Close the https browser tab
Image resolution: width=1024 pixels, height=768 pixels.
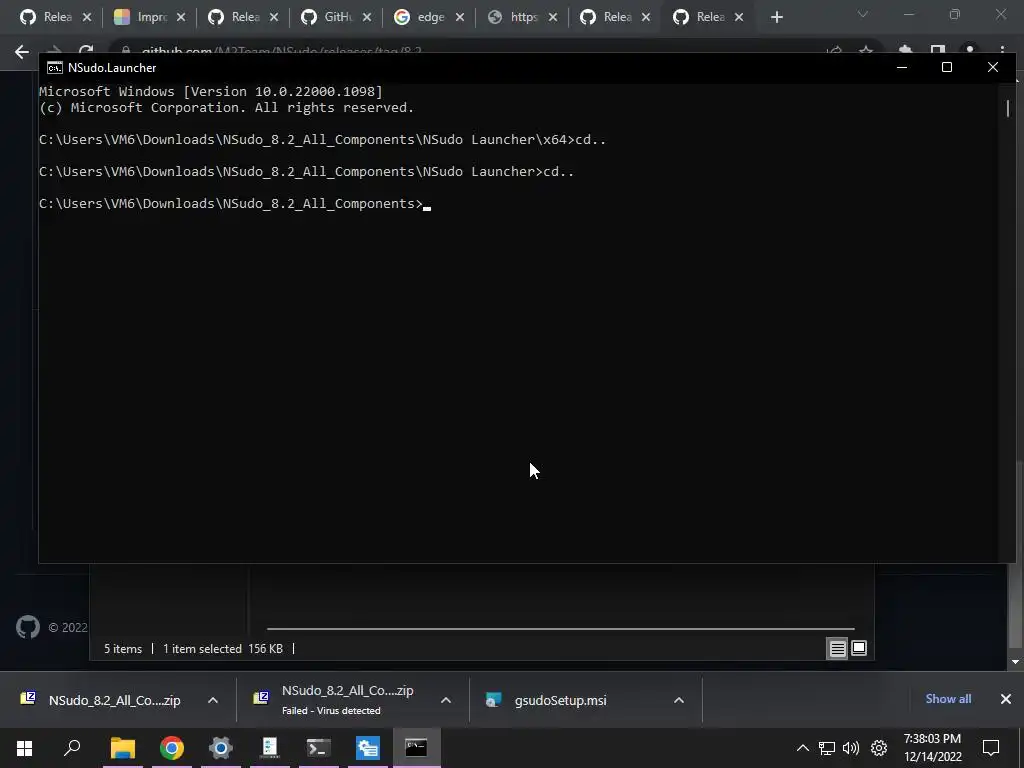pyautogui.click(x=553, y=18)
